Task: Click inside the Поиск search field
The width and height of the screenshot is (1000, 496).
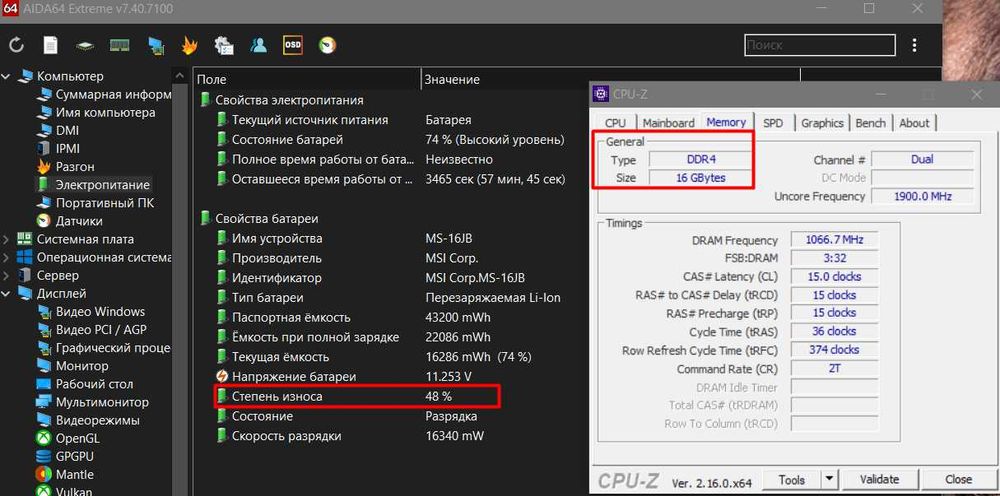Action: point(820,45)
